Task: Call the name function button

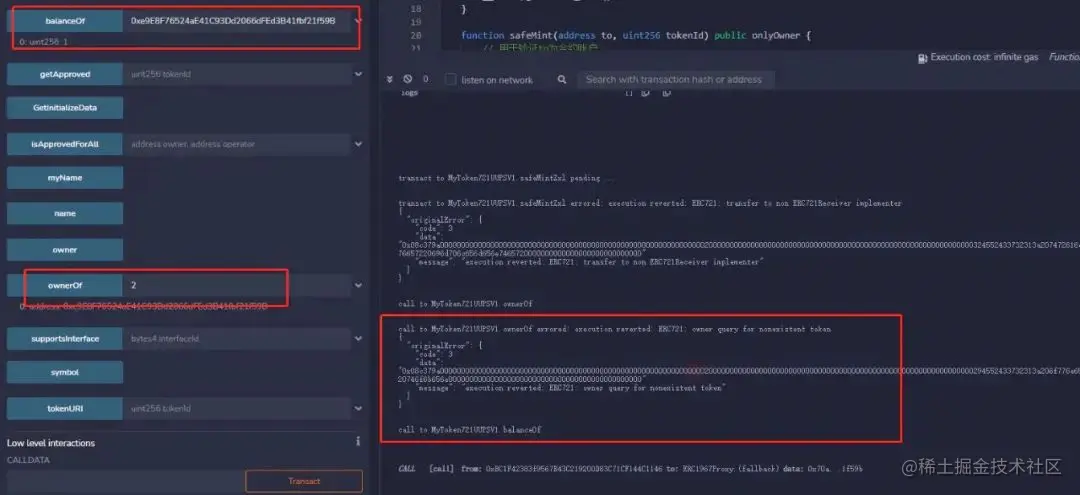Action: 65,213
